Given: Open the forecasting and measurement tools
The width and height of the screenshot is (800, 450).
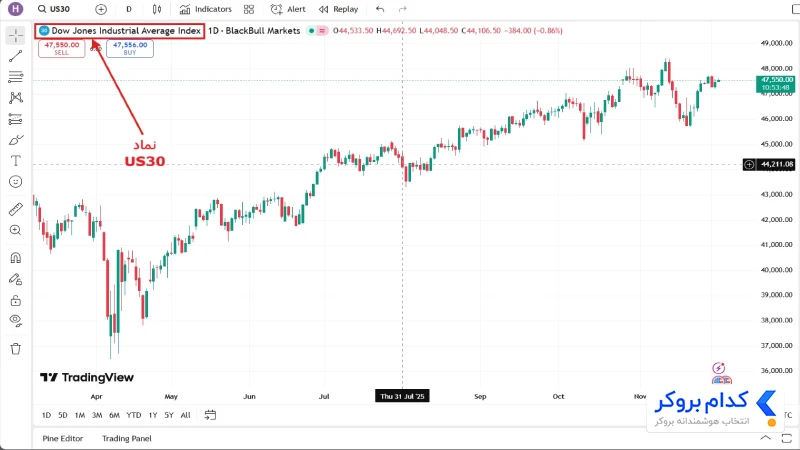Looking at the screenshot, I should click(x=16, y=119).
